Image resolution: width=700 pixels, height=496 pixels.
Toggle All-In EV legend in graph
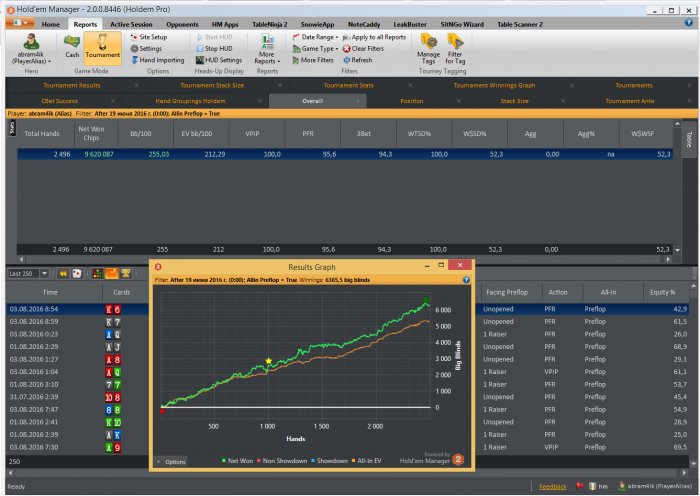pos(367,461)
